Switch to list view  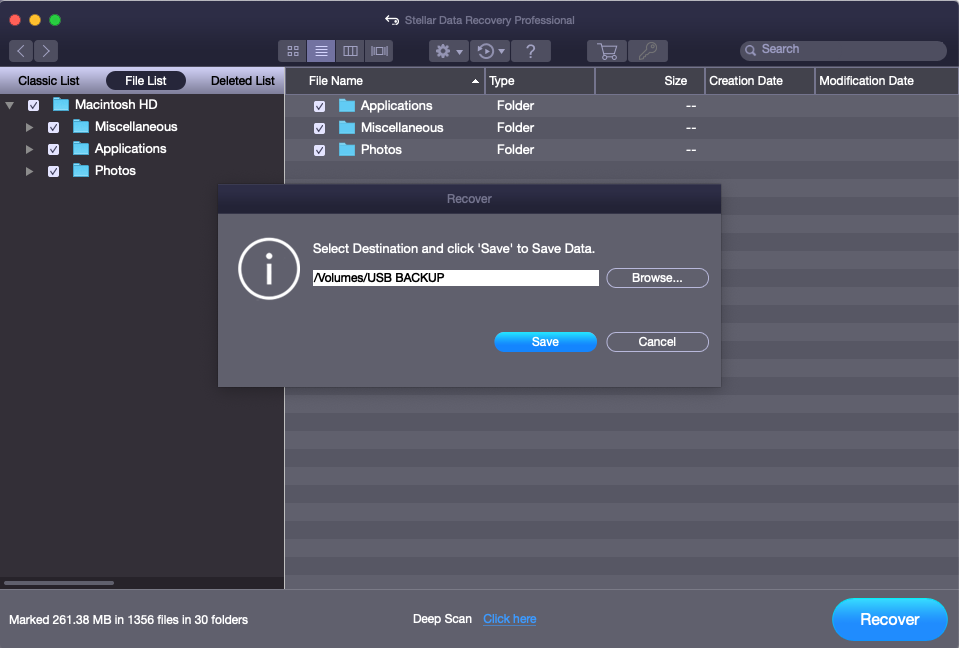pyautogui.click(x=321, y=51)
